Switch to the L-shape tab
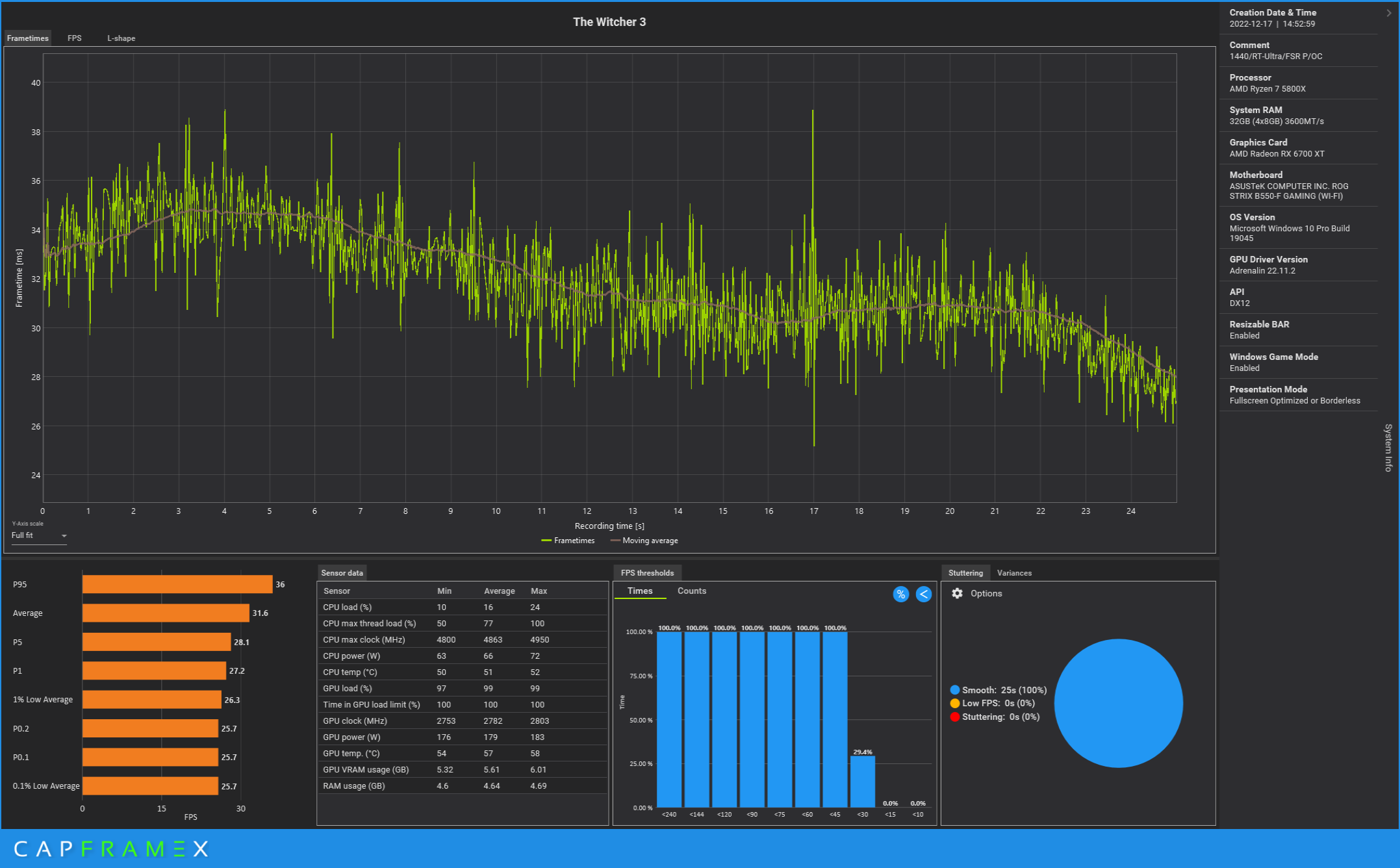The width and height of the screenshot is (1400, 868). (121, 38)
